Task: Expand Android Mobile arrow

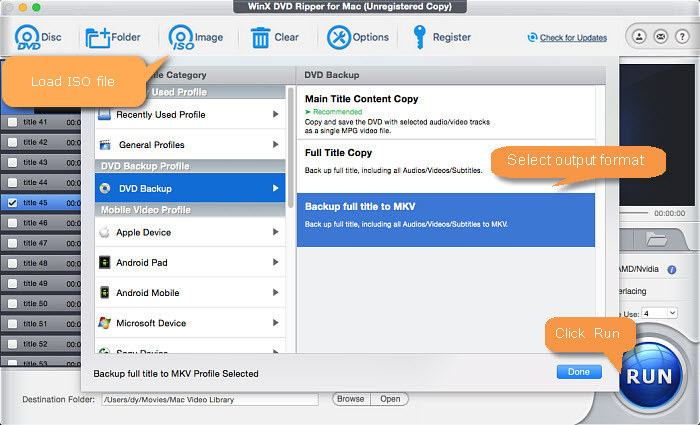Action: 275,293
